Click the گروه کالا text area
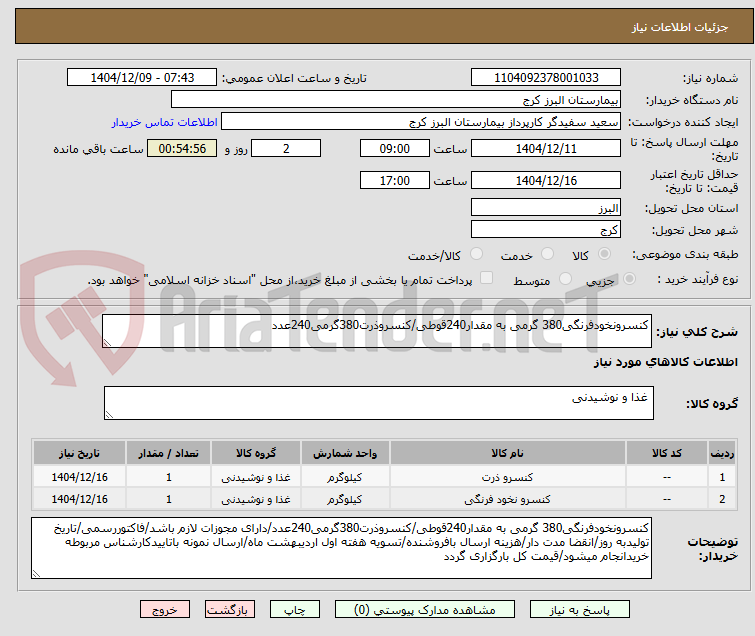This screenshot has width=755, height=636. coord(378,403)
